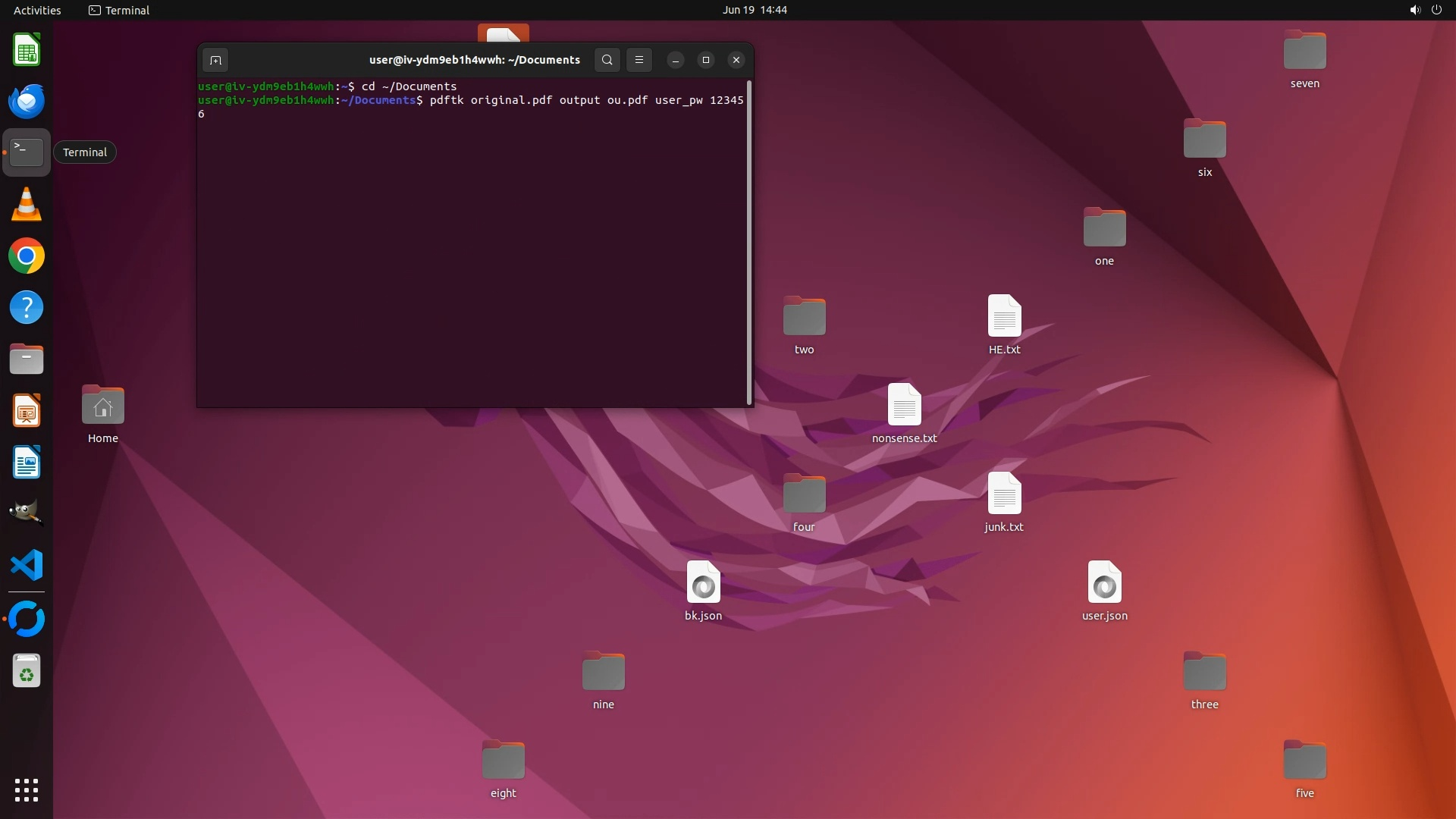Open Thunderbird mail from the dock

pos(27,101)
